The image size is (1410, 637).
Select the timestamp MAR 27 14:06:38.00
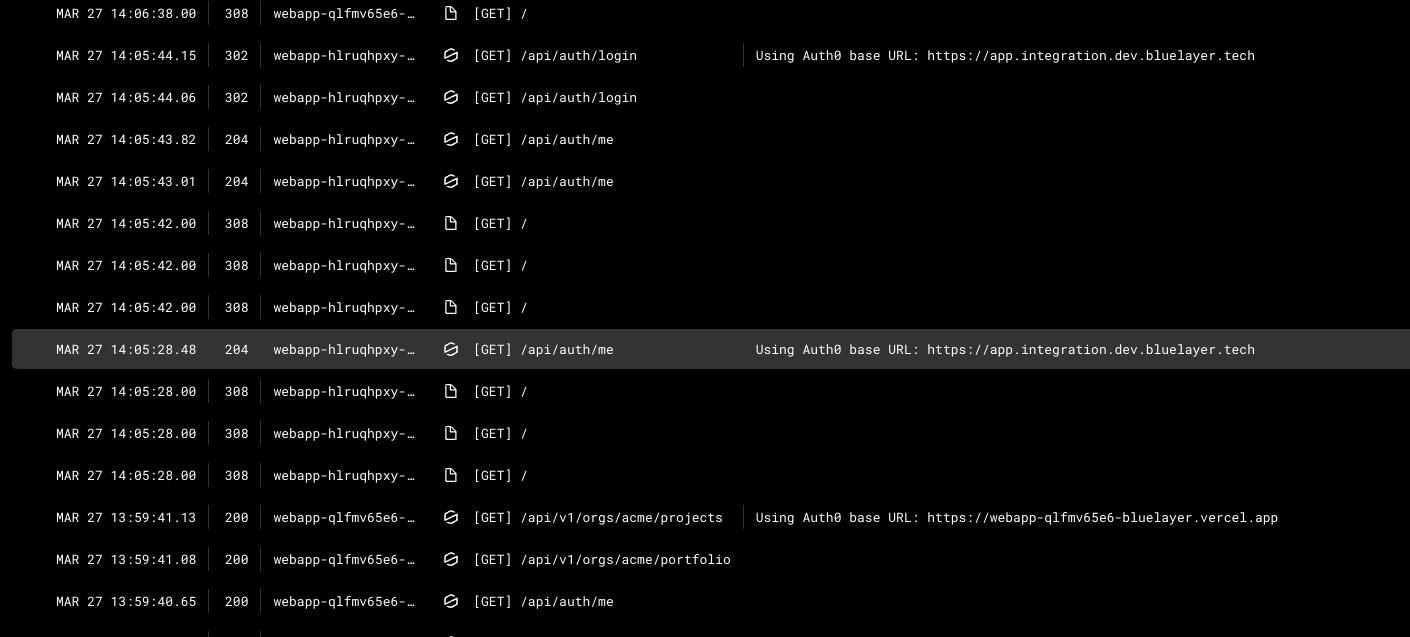point(126,14)
